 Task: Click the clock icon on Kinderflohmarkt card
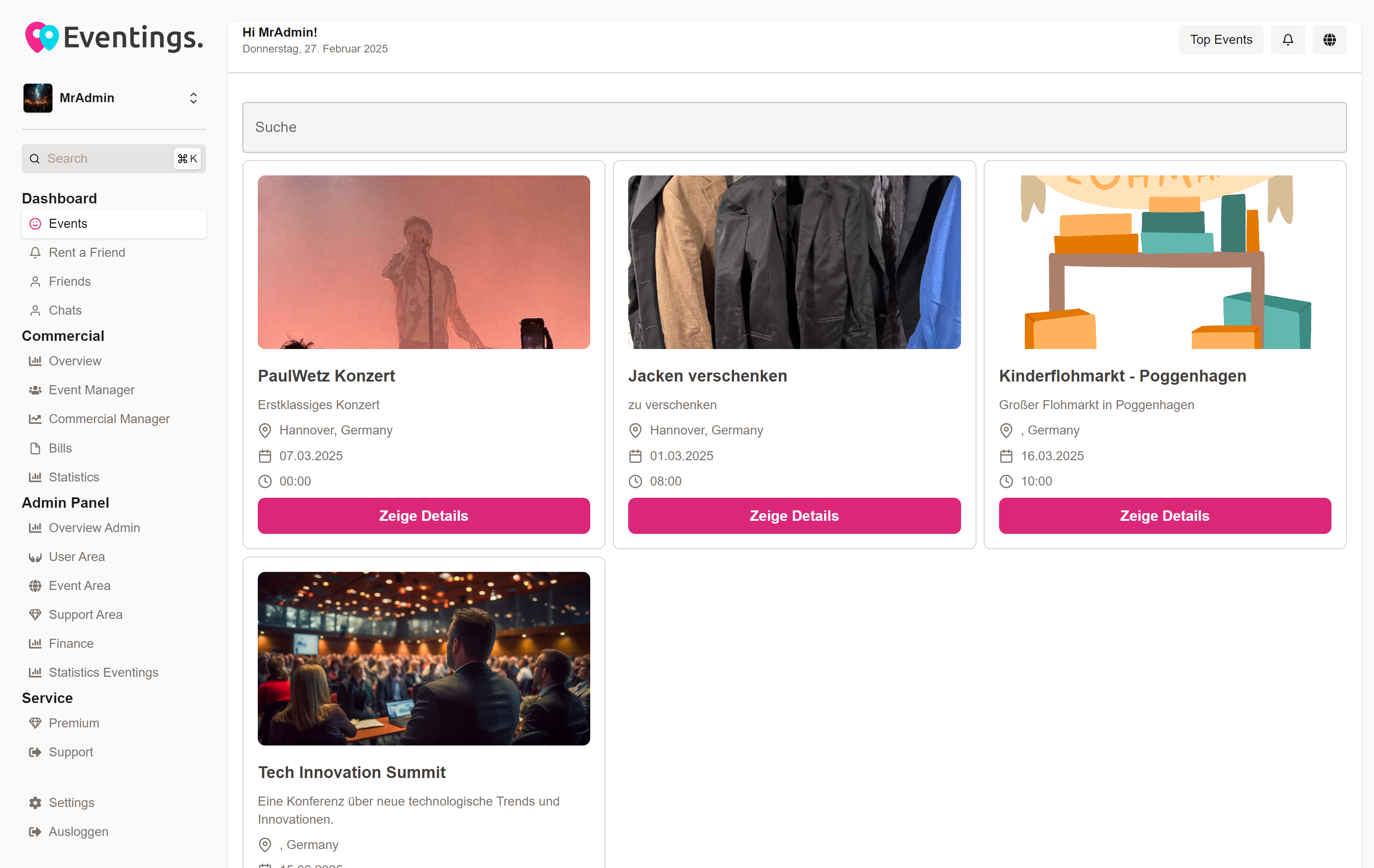[1006, 481]
